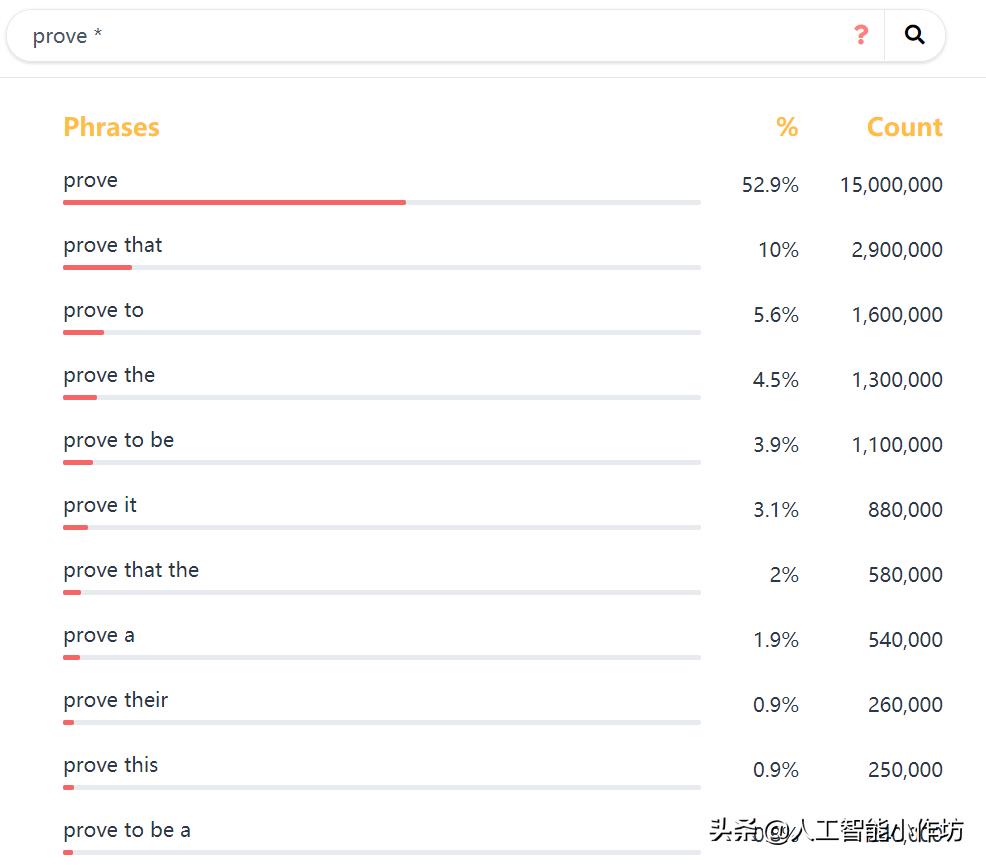This screenshot has height=865, width=986.
Task: Open the red question mark help icon
Action: click(860, 36)
